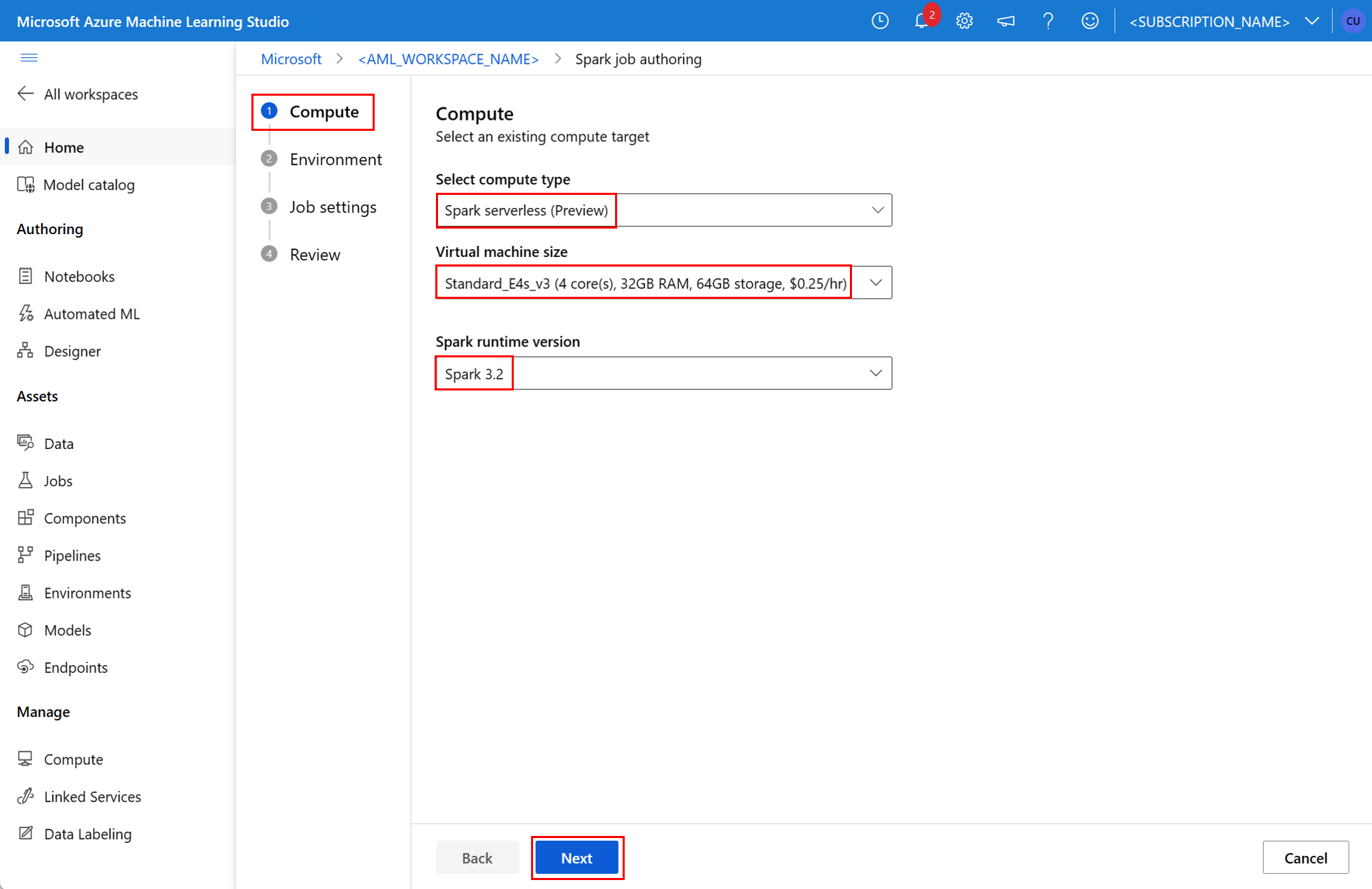This screenshot has height=889, width=1372.
Task: Open Automated ML authoring option
Action: (x=91, y=314)
